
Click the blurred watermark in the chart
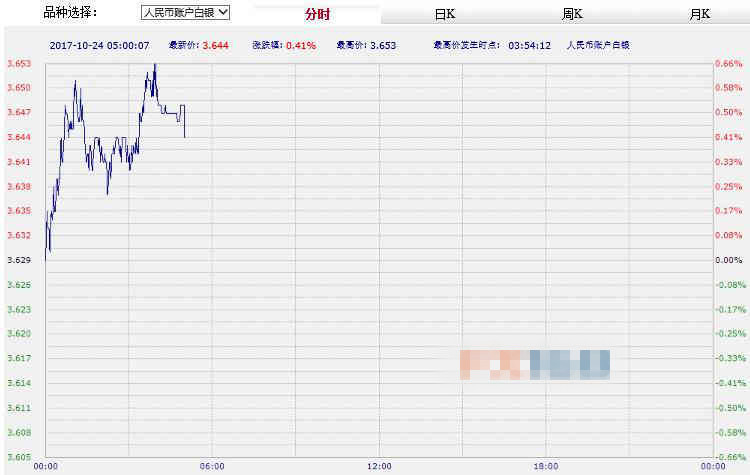coord(535,364)
